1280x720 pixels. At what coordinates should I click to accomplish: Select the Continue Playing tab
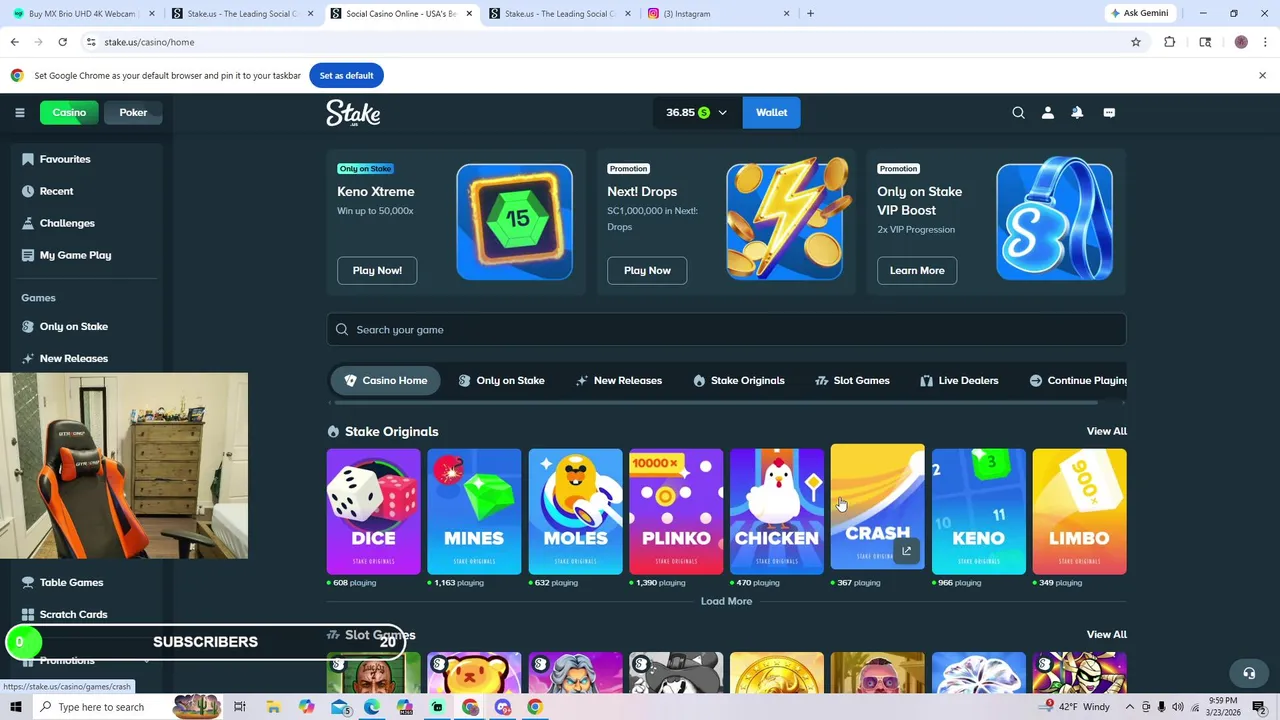coord(1078,380)
